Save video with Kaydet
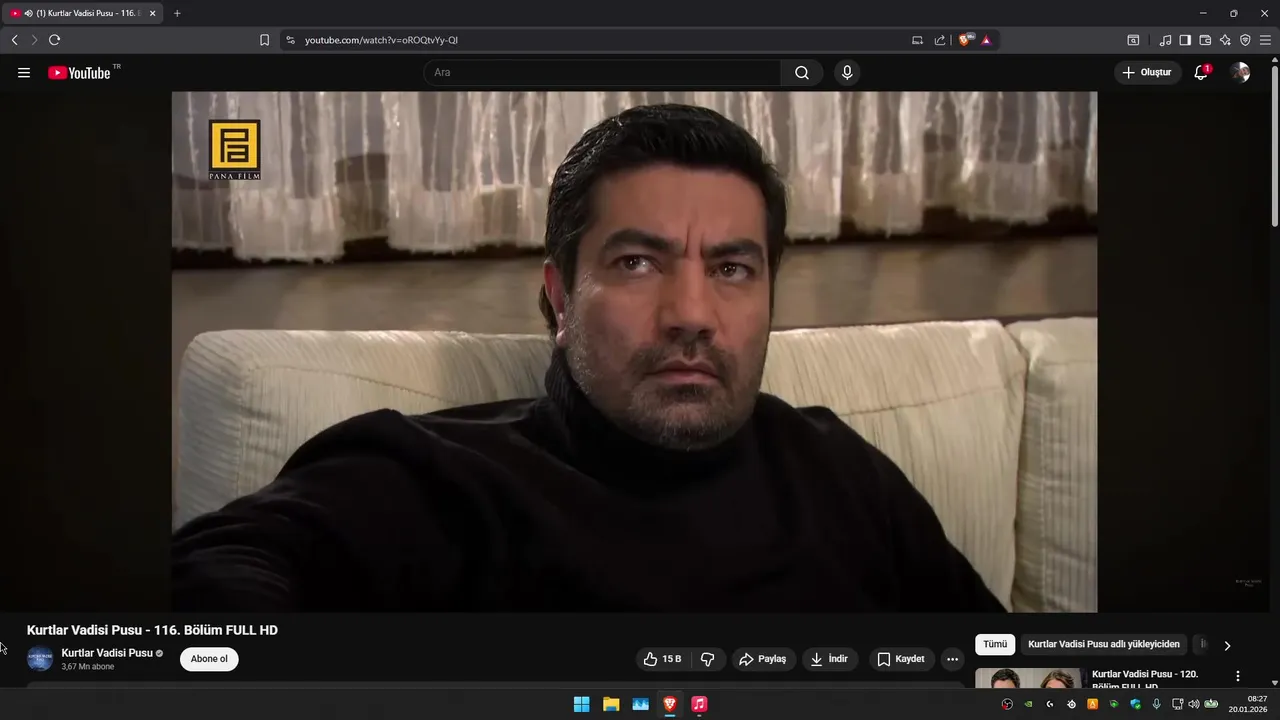Screen dimensions: 1280x720 (x=901, y=659)
